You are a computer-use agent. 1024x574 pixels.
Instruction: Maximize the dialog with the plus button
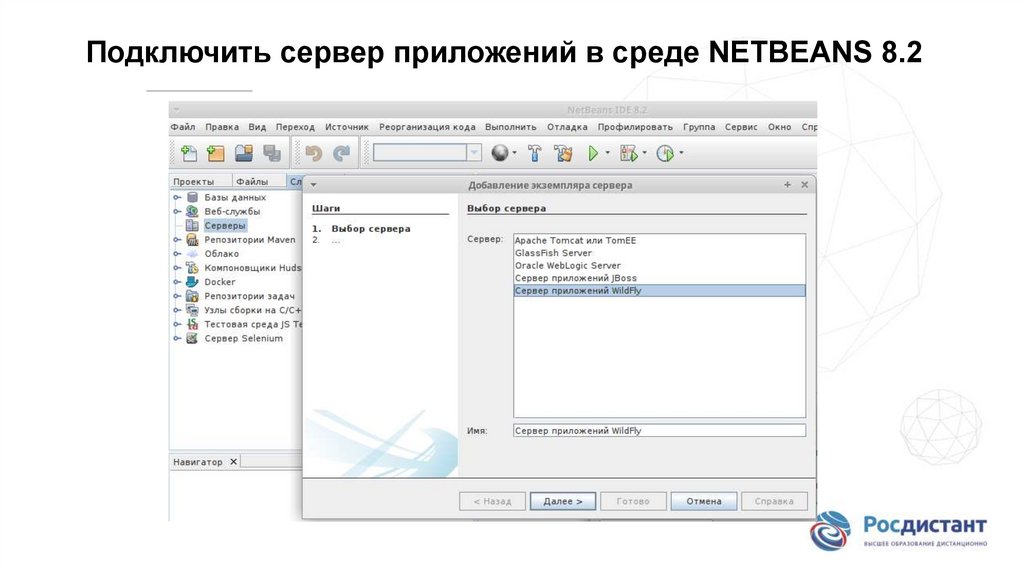(x=788, y=185)
